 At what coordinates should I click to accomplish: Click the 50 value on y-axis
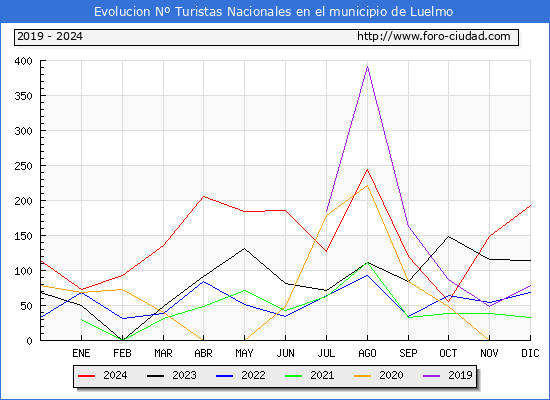(27, 306)
